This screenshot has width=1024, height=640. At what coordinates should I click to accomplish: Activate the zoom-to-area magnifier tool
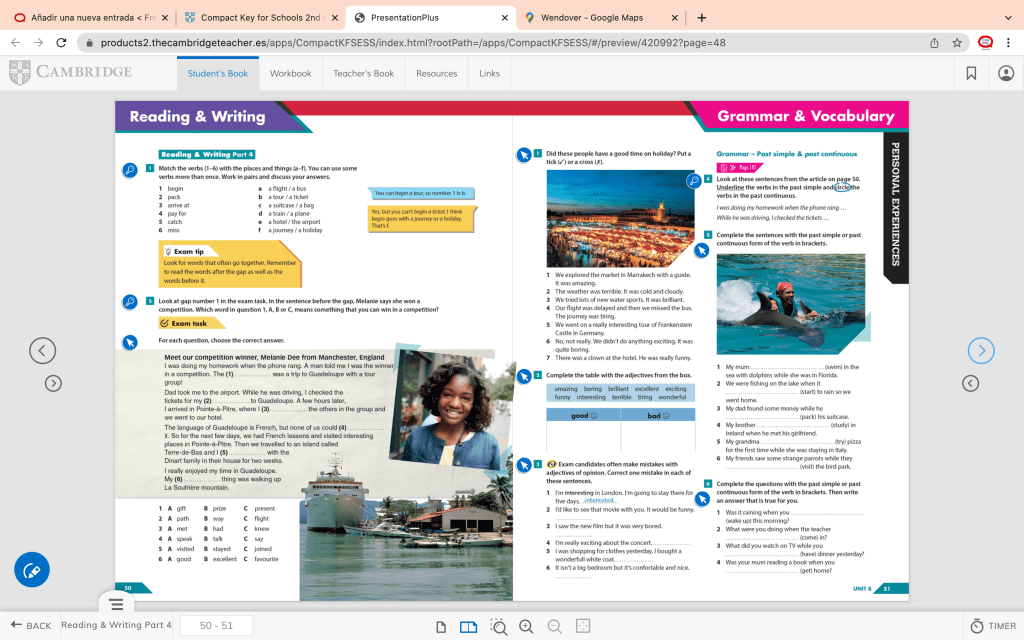[x=497, y=626]
